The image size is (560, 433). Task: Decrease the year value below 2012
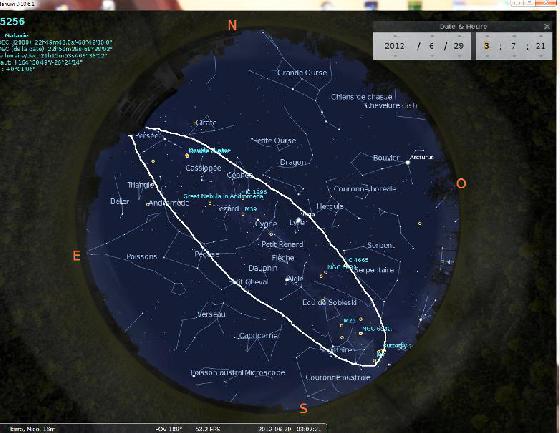click(395, 56)
